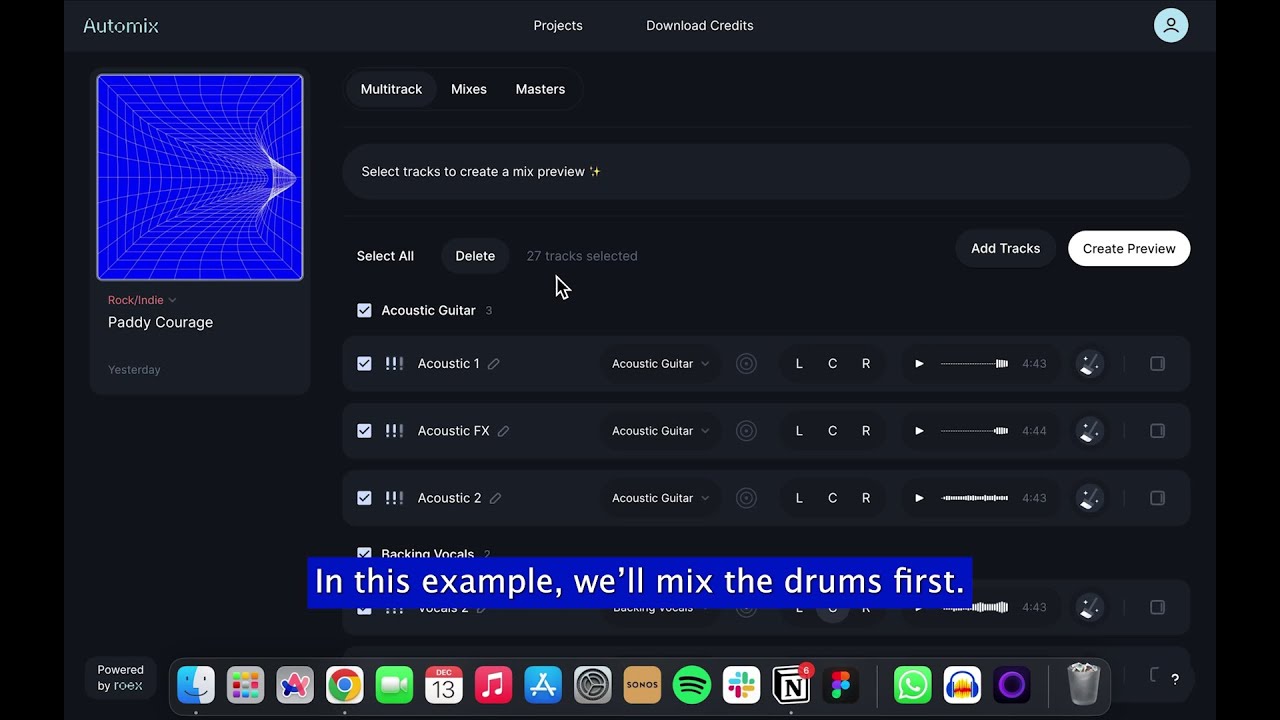
Task: Delete the selected tracks
Action: click(x=475, y=256)
